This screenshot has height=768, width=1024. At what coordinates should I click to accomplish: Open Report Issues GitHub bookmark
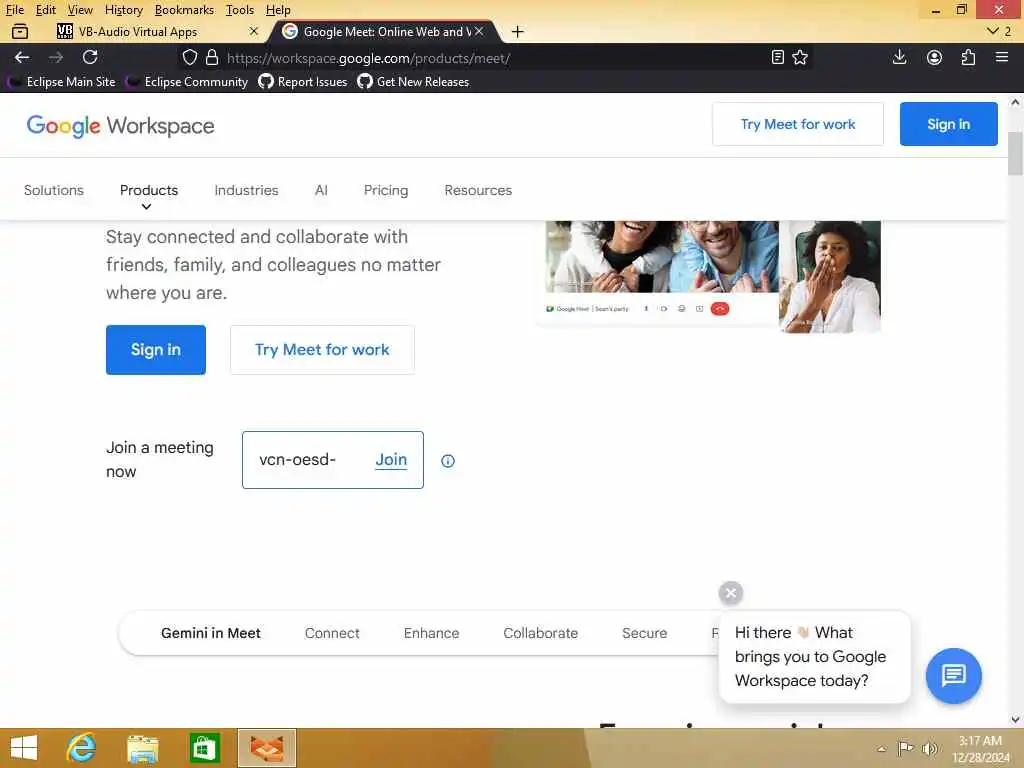point(303,82)
